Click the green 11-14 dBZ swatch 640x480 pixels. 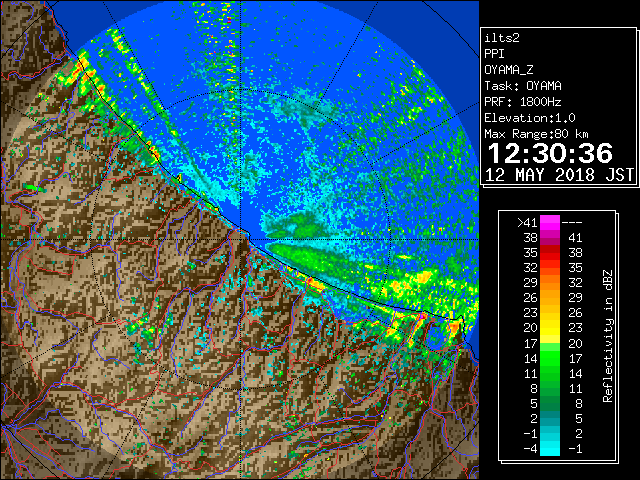coord(550,373)
